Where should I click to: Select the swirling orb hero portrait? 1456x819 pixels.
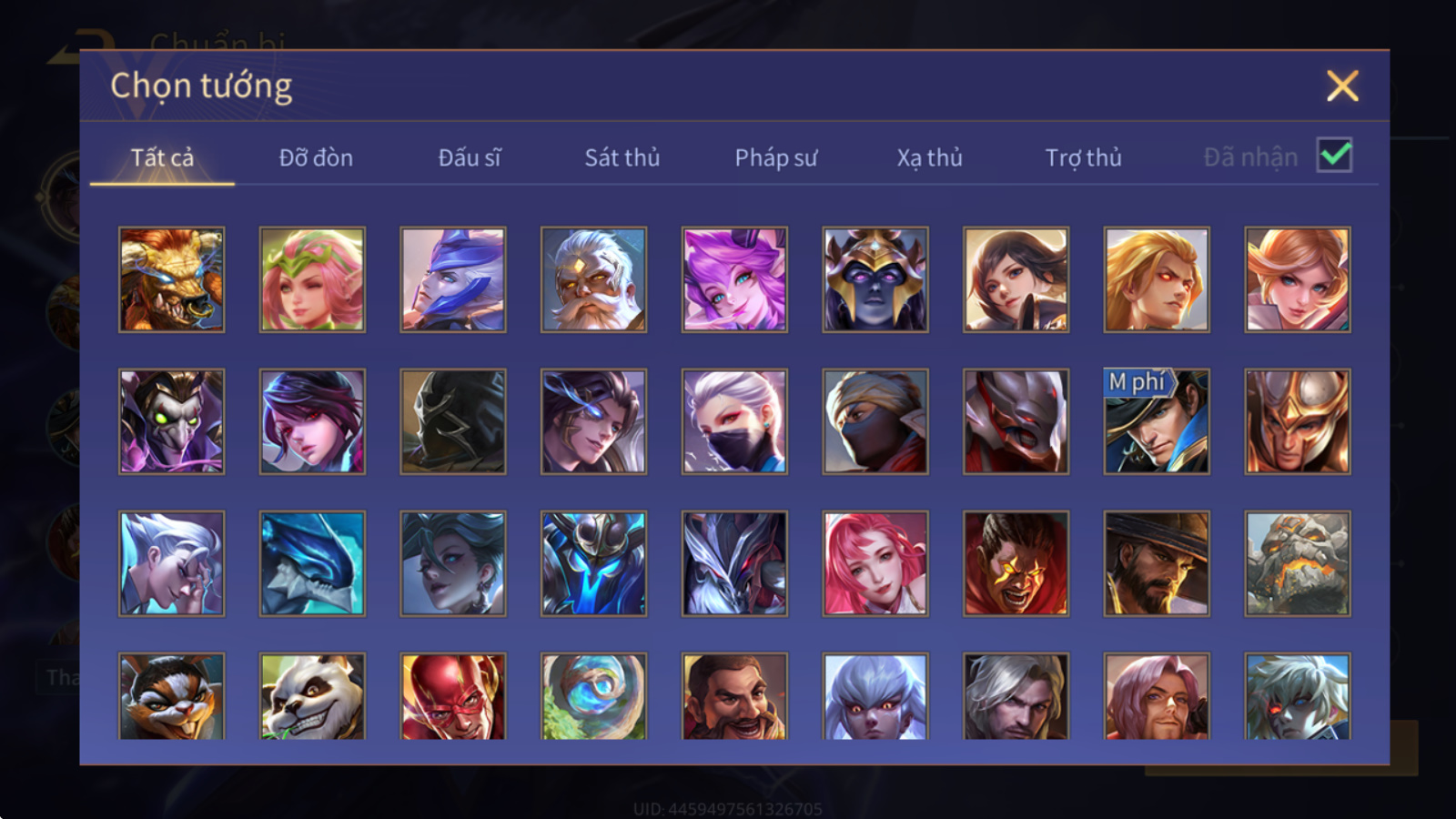[593, 696]
